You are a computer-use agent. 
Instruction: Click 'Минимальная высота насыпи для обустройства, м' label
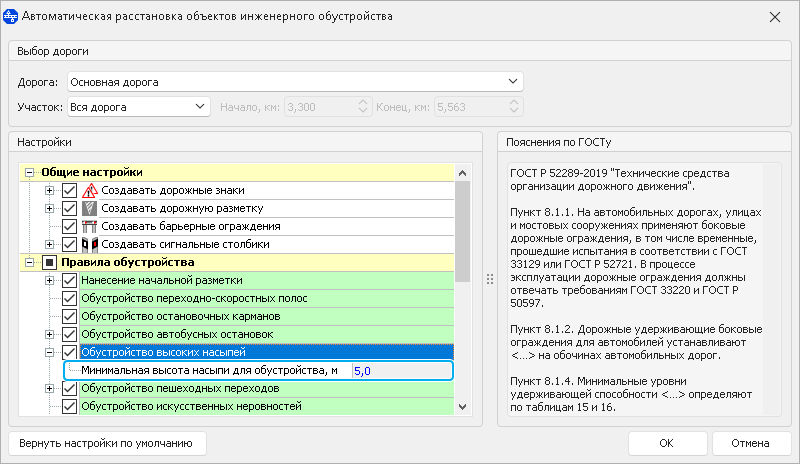(209, 371)
